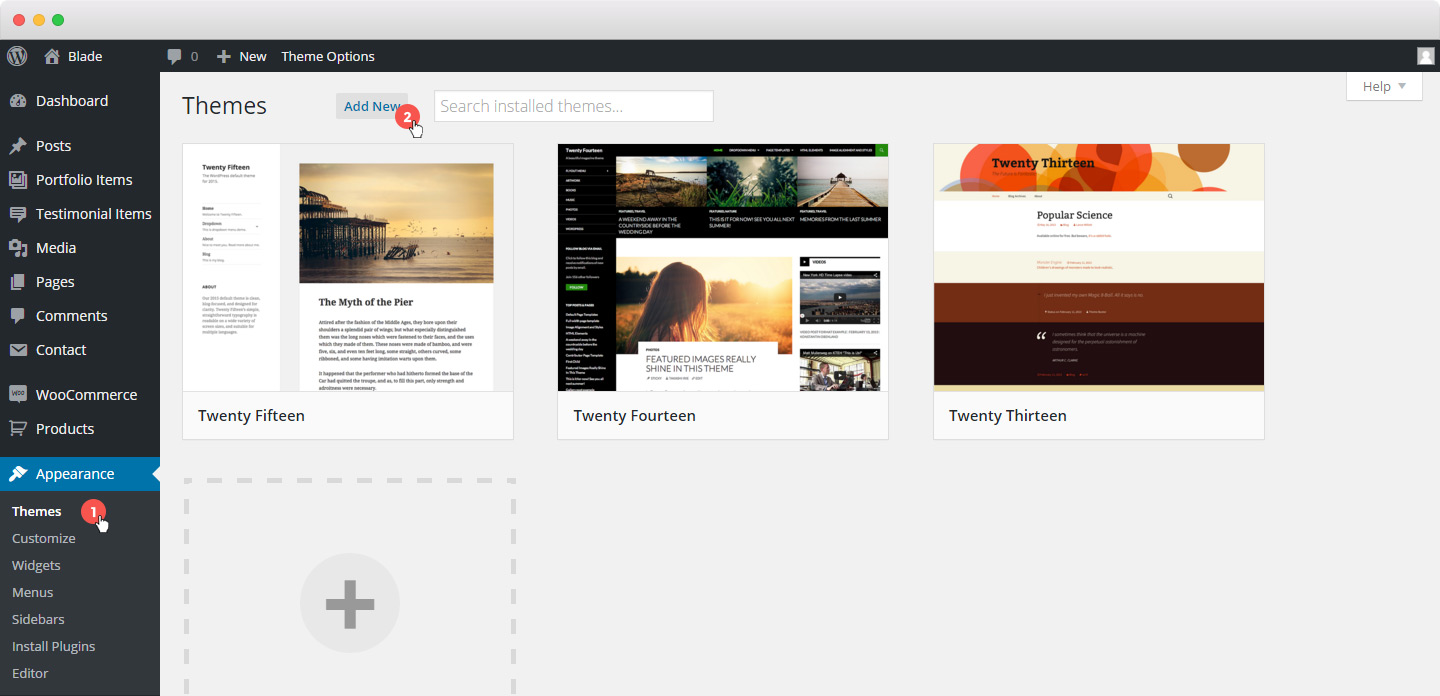Viewport: 1440px width, 696px height.
Task: Expand the Help dropdown
Action: pos(1385,87)
